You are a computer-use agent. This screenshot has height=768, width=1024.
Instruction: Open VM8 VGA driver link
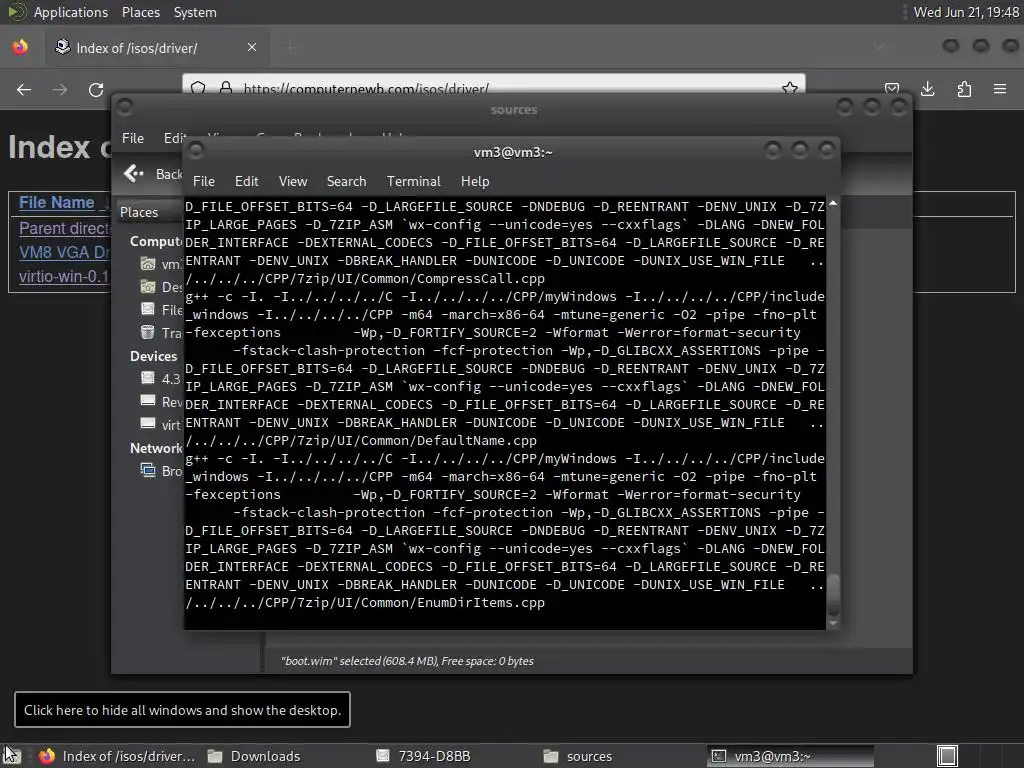(64, 253)
